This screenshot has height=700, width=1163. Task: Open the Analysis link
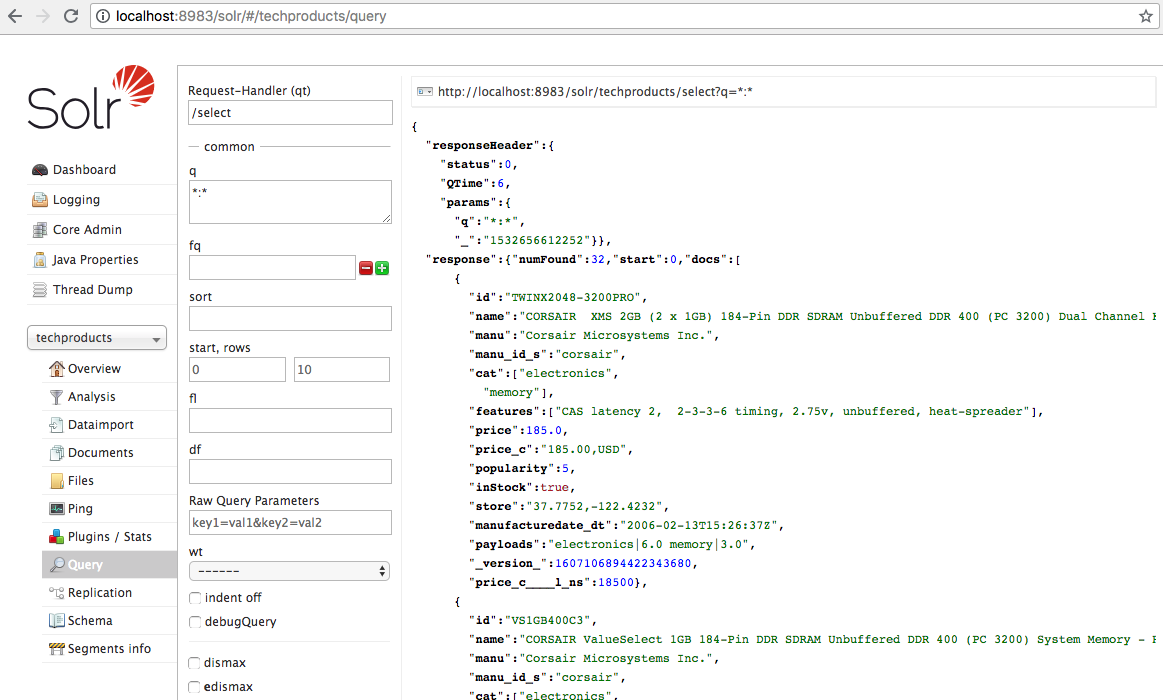[x=91, y=397]
